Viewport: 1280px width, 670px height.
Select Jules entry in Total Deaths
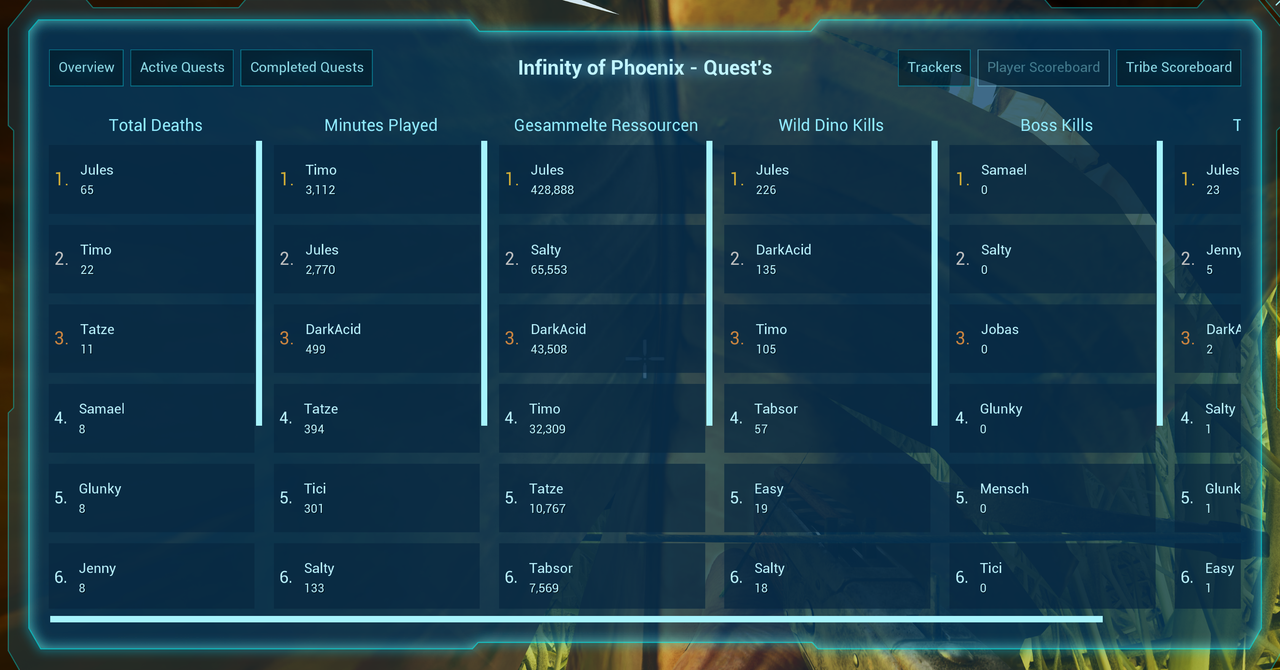(x=151, y=180)
